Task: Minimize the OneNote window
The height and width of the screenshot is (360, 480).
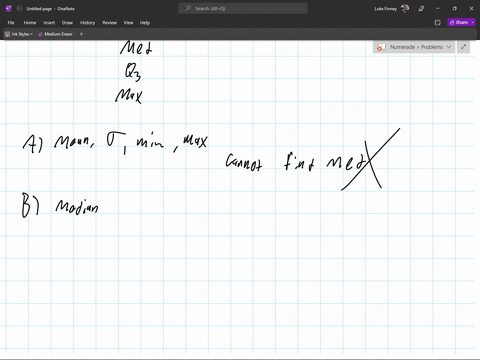Action: pos(438,8)
